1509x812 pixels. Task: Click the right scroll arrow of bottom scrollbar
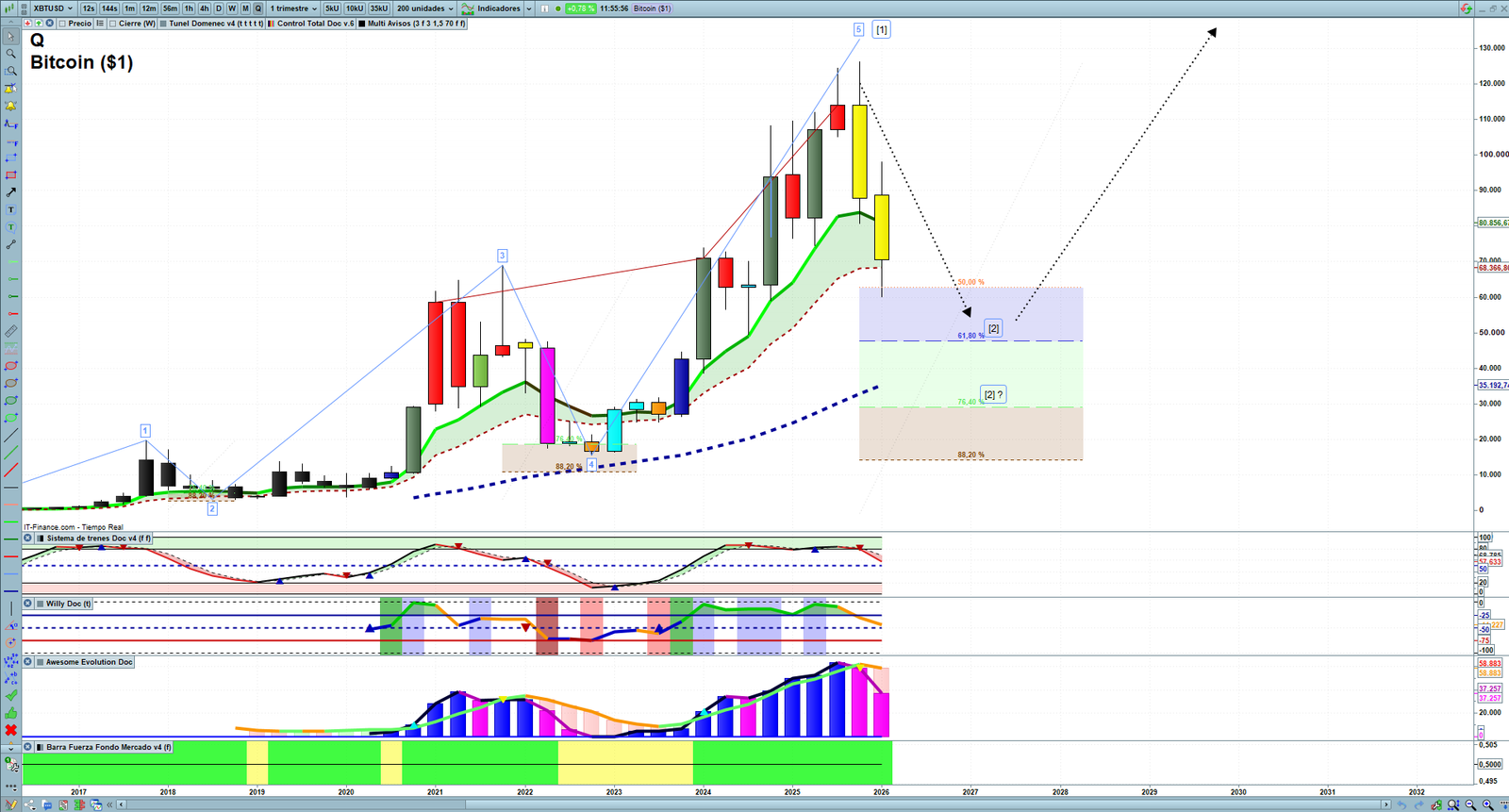tap(1386, 804)
